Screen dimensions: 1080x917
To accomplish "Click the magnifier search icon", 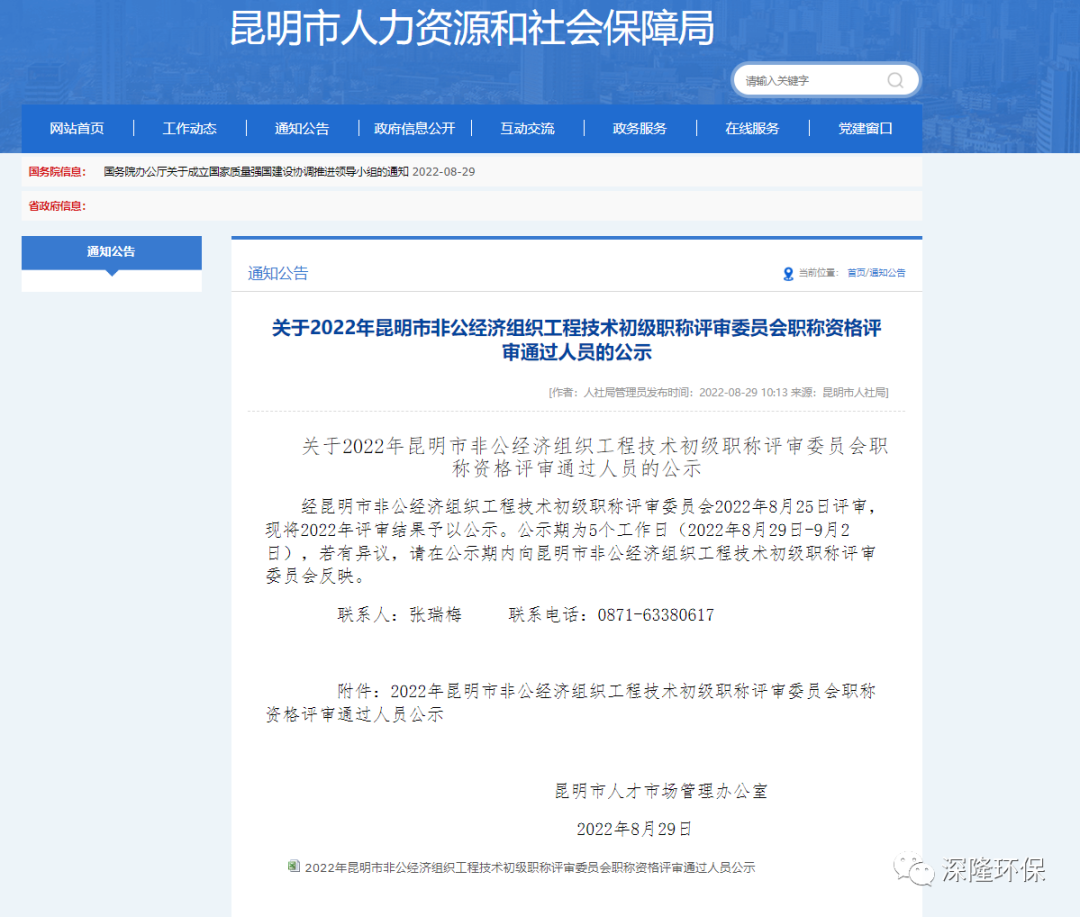I will [x=895, y=81].
